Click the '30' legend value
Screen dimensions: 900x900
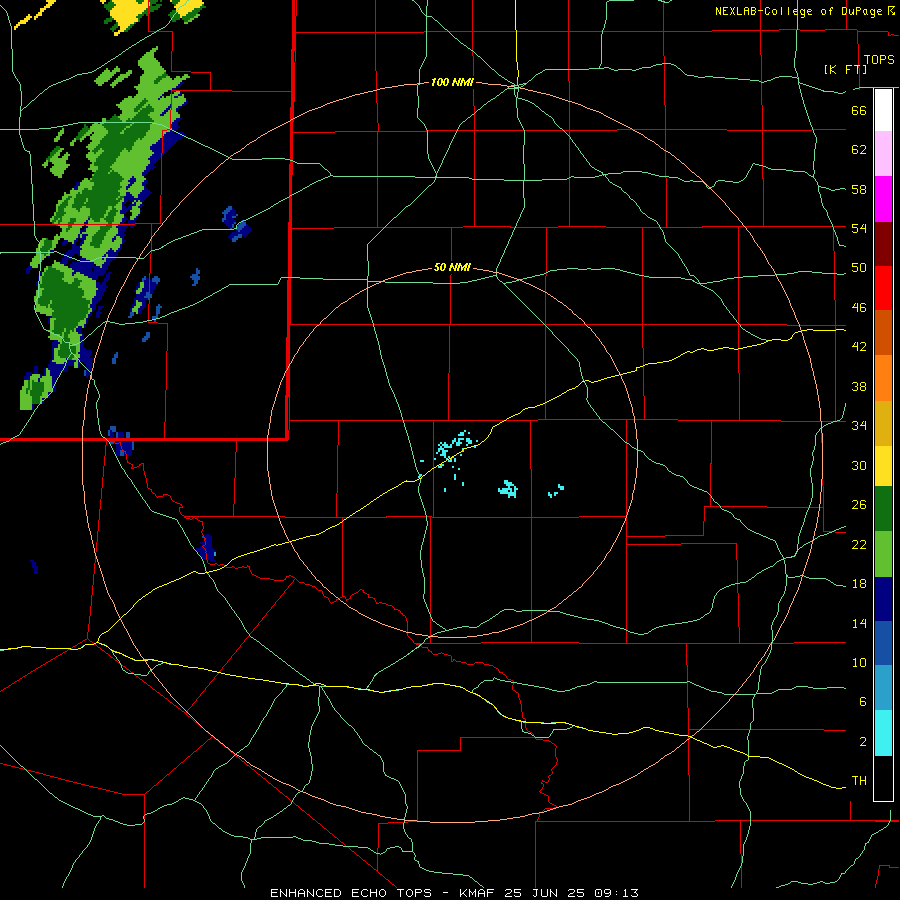coord(859,465)
